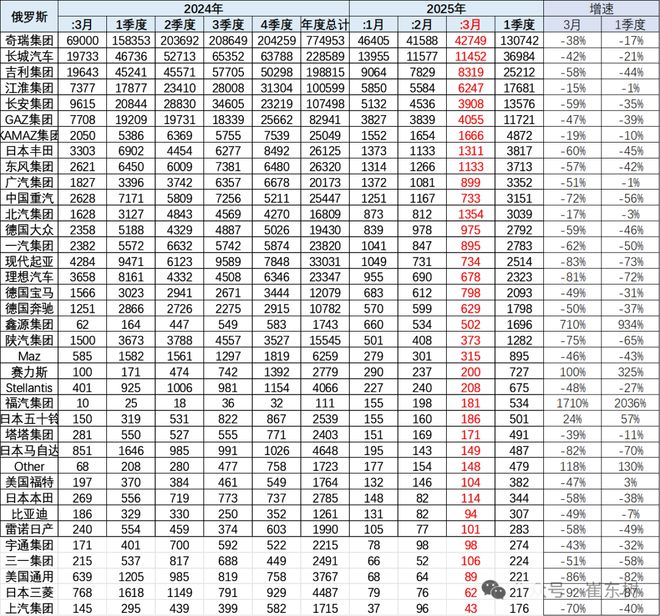
Task: Select the 鑫源集团 row label
Action: tap(29, 325)
